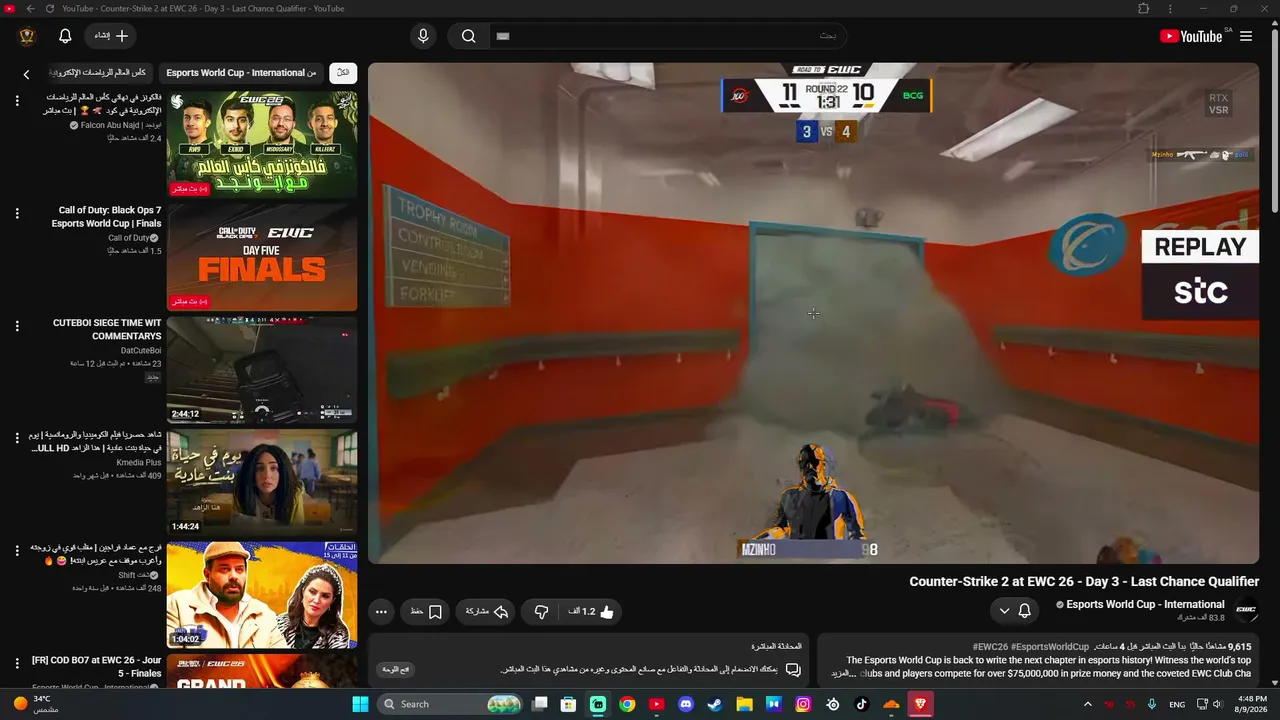The width and height of the screenshot is (1280, 720).
Task: Open Instagram from the taskbar
Action: [803, 704]
